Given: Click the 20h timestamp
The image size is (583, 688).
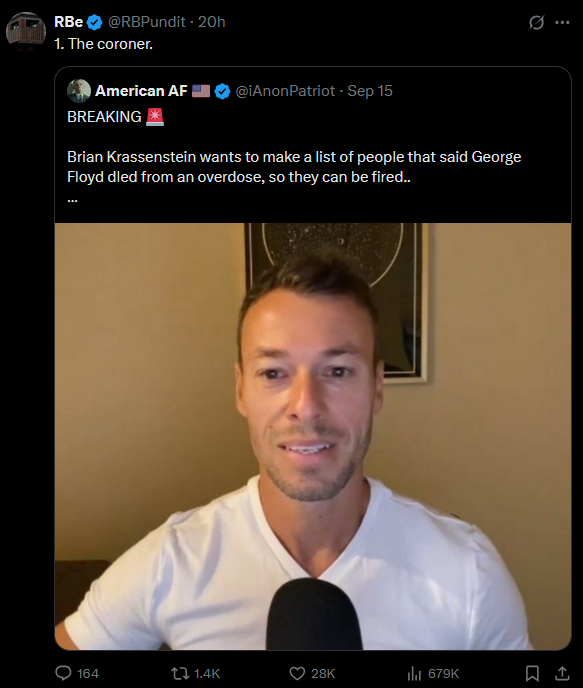Looking at the screenshot, I should pyautogui.click(x=211, y=22).
